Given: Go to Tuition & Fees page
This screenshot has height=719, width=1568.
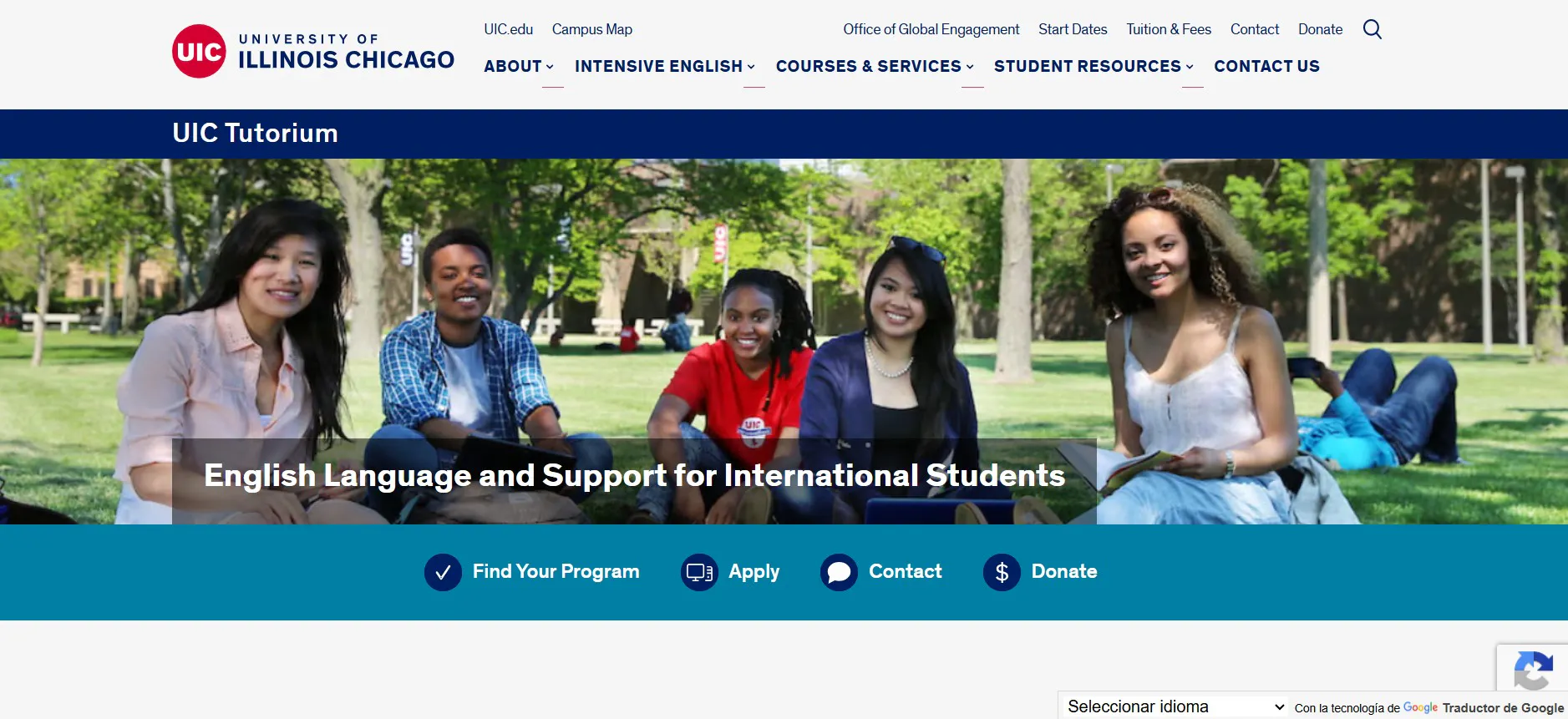Looking at the screenshot, I should pyautogui.click(x=1169, y=29).
